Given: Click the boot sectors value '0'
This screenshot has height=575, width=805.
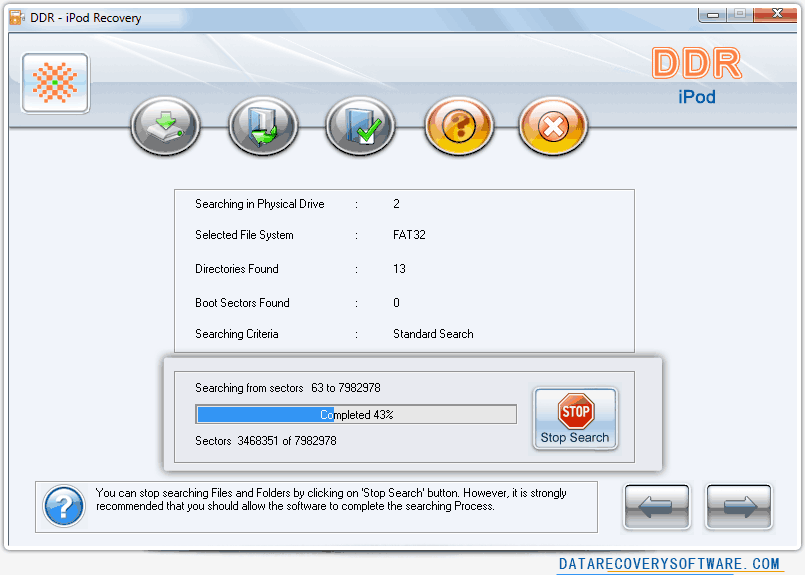Looking at the screenshot, I should point(396,303).
